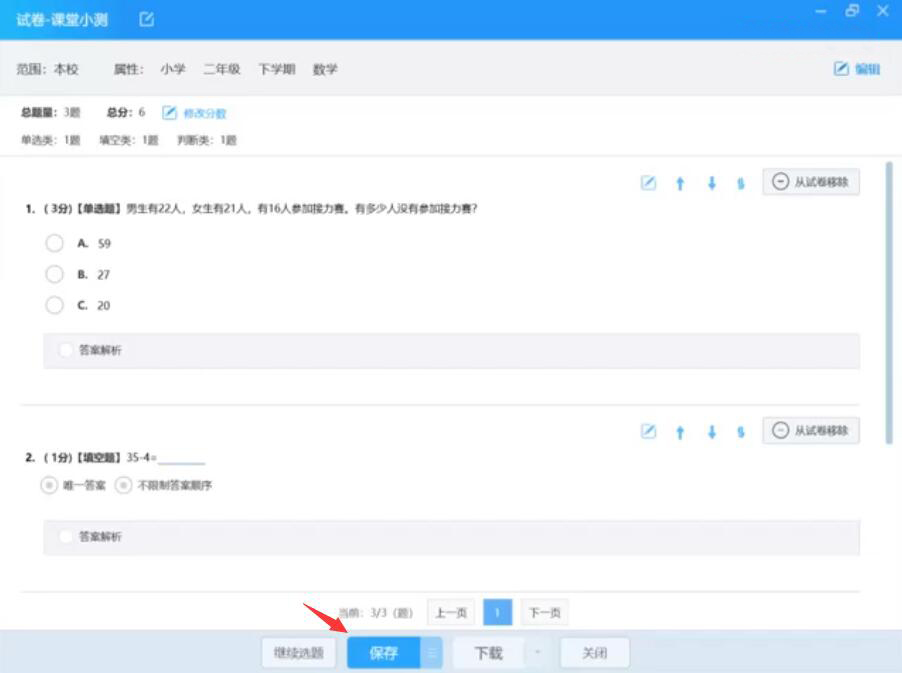902x673 pixels.
Task: Select the 不限制答案顺序 radio option
Action: tap(123, 485)
